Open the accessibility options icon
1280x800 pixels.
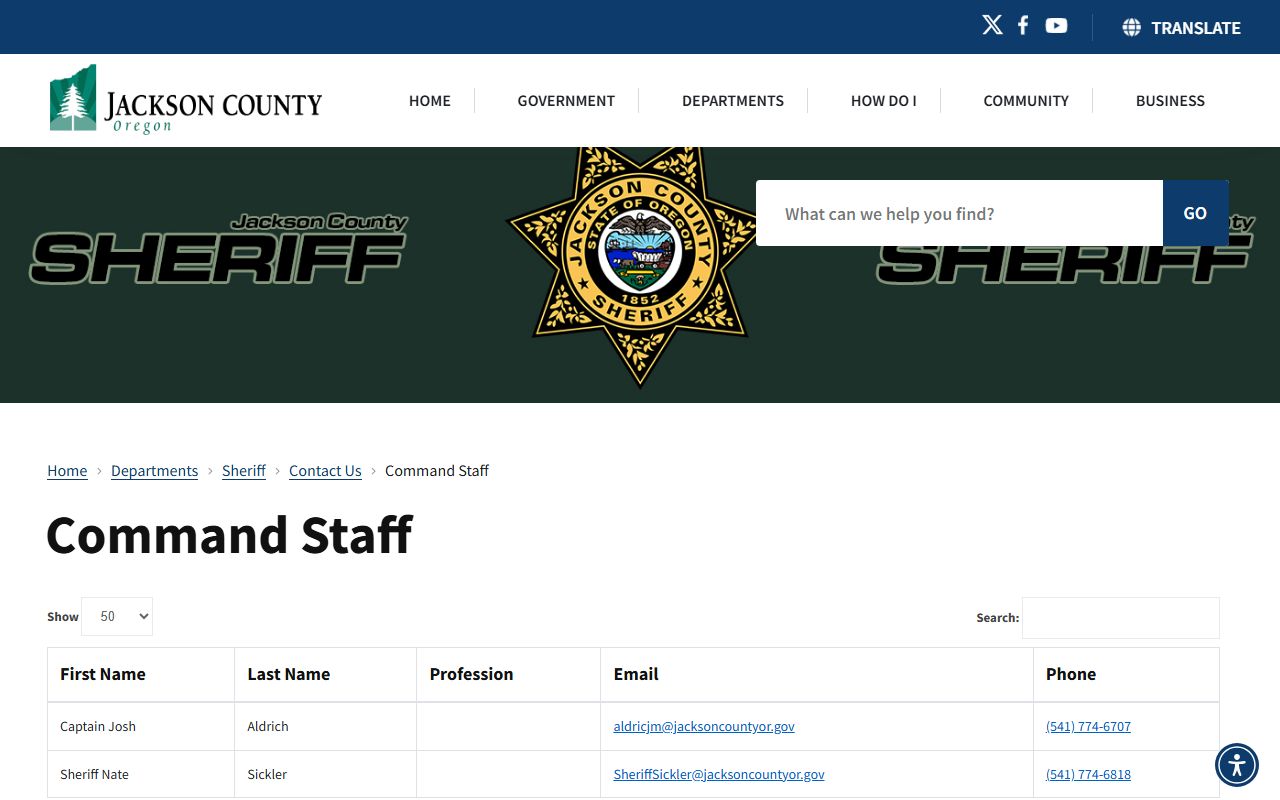coord(1237,766)
